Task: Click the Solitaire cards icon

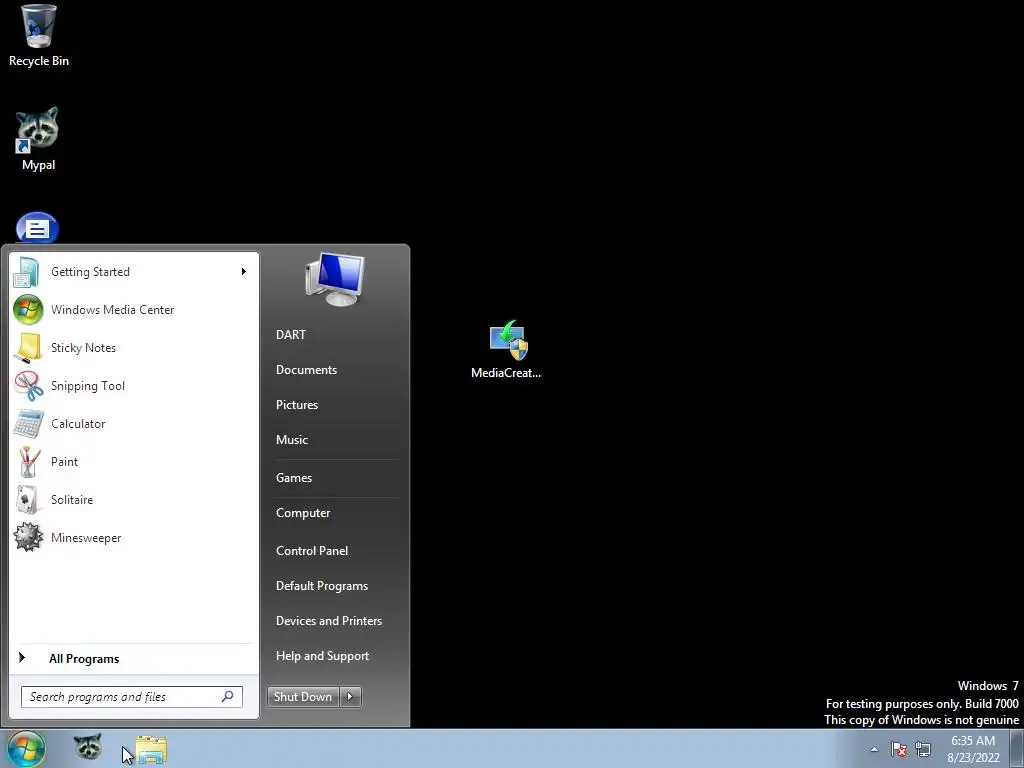Action: (28, 500)
